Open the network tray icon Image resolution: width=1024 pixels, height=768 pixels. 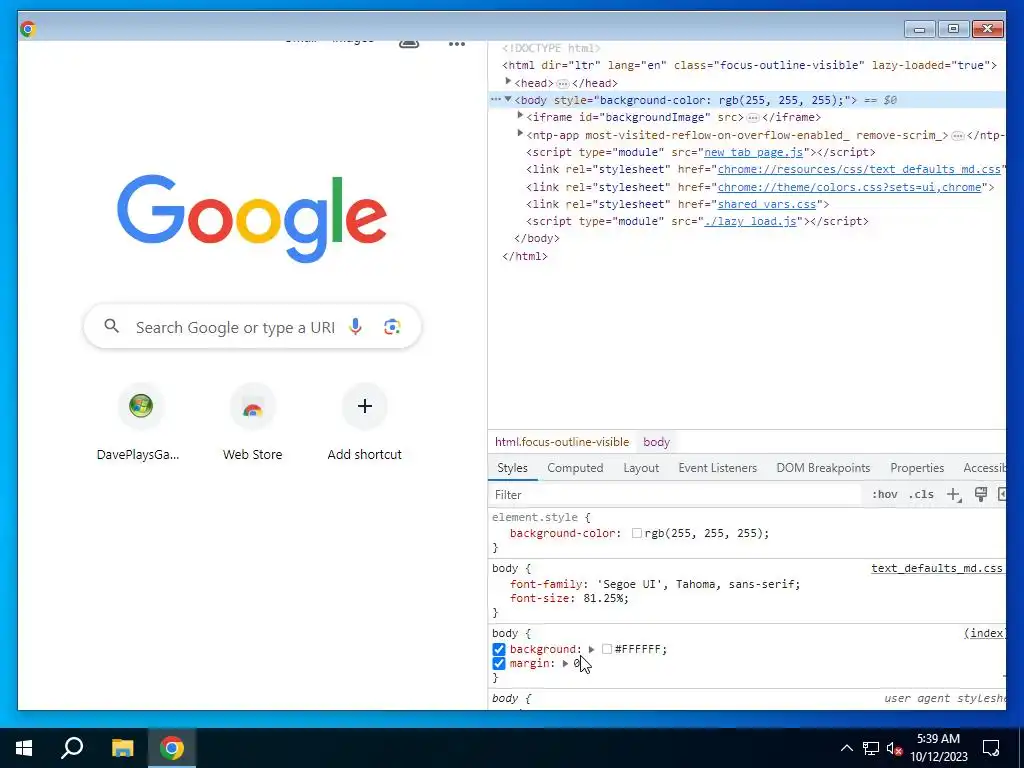click(871, 748)
